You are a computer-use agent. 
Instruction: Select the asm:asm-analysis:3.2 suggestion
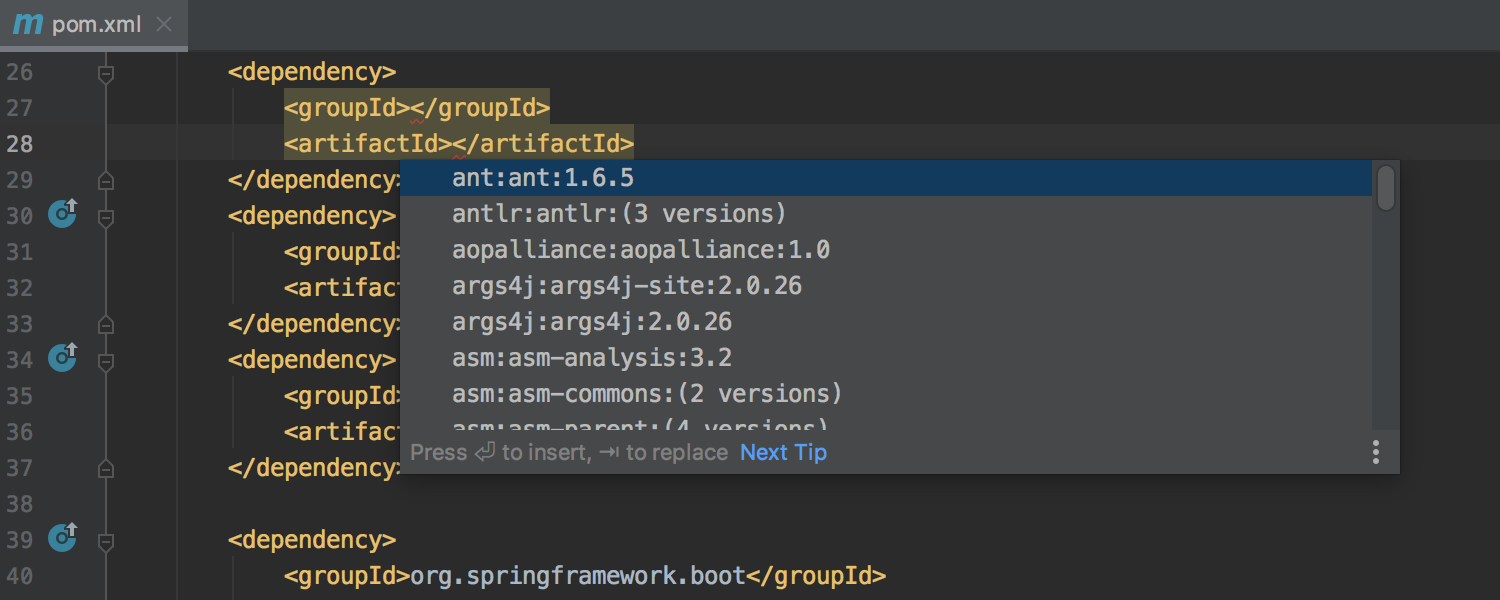(x=886, y=358)
